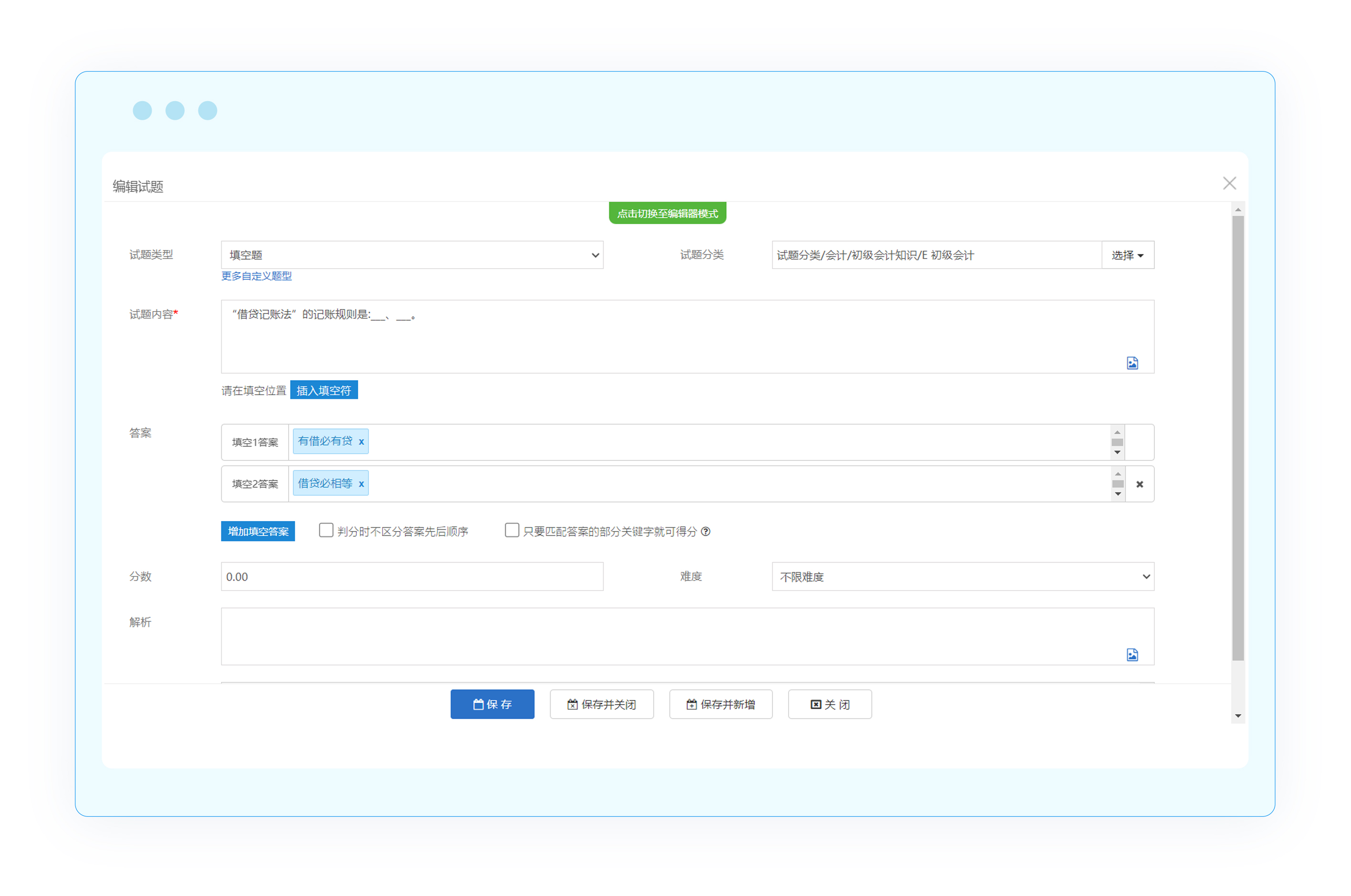Remove the 借贷必相等 answer tag
Screen dimensions: 1351x896
pyautogui.click(x=361, y=484)
